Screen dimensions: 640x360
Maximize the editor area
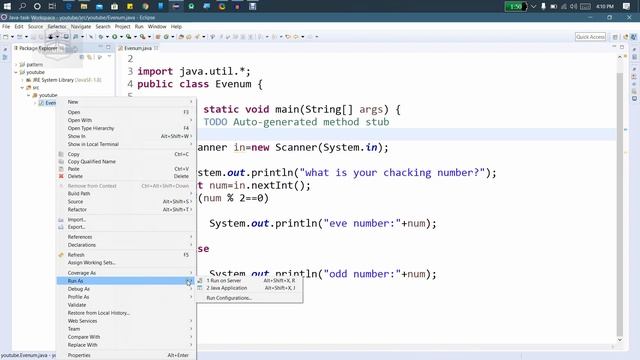pyautogui.click(x=622, y=47)
